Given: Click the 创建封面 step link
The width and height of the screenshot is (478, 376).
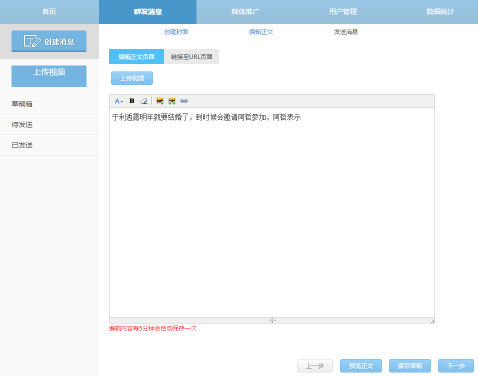Looking at the screenshot, I should click(176, 32).
